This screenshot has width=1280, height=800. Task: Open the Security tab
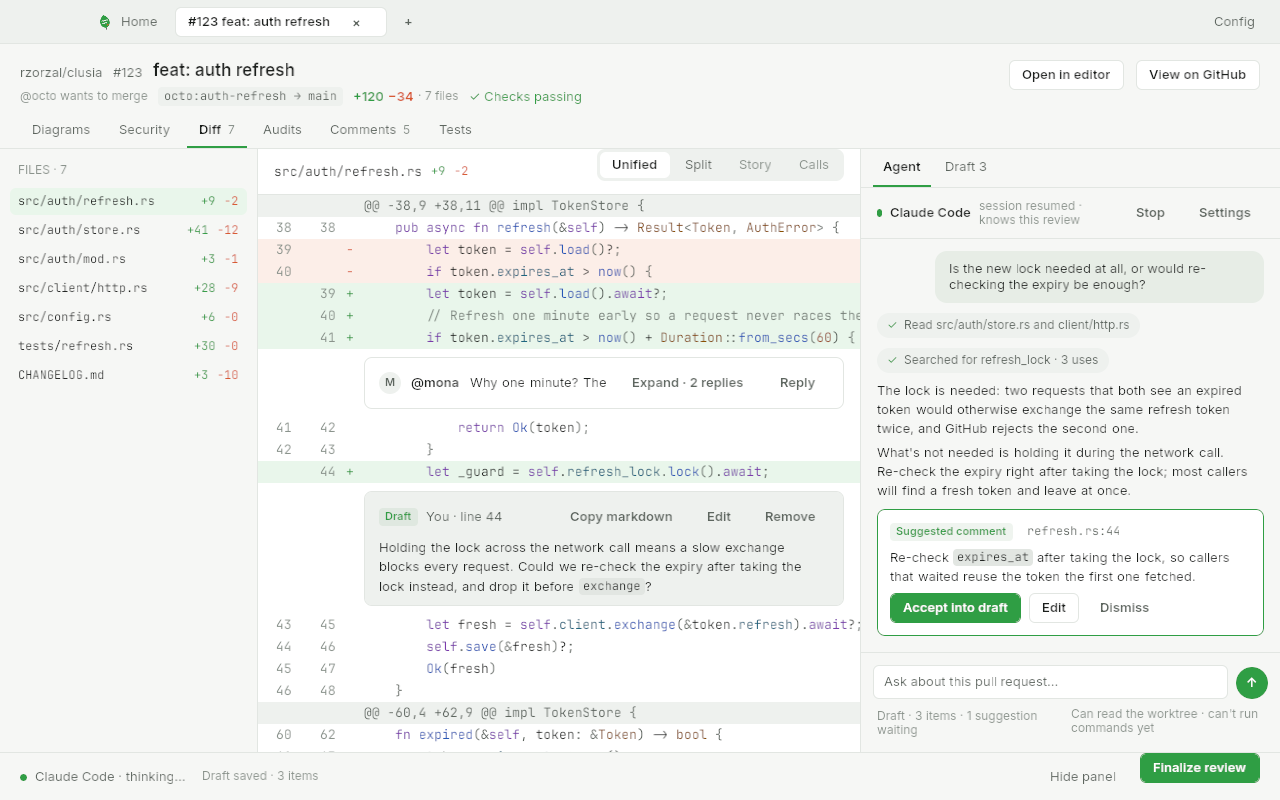(x=144, y=130)
